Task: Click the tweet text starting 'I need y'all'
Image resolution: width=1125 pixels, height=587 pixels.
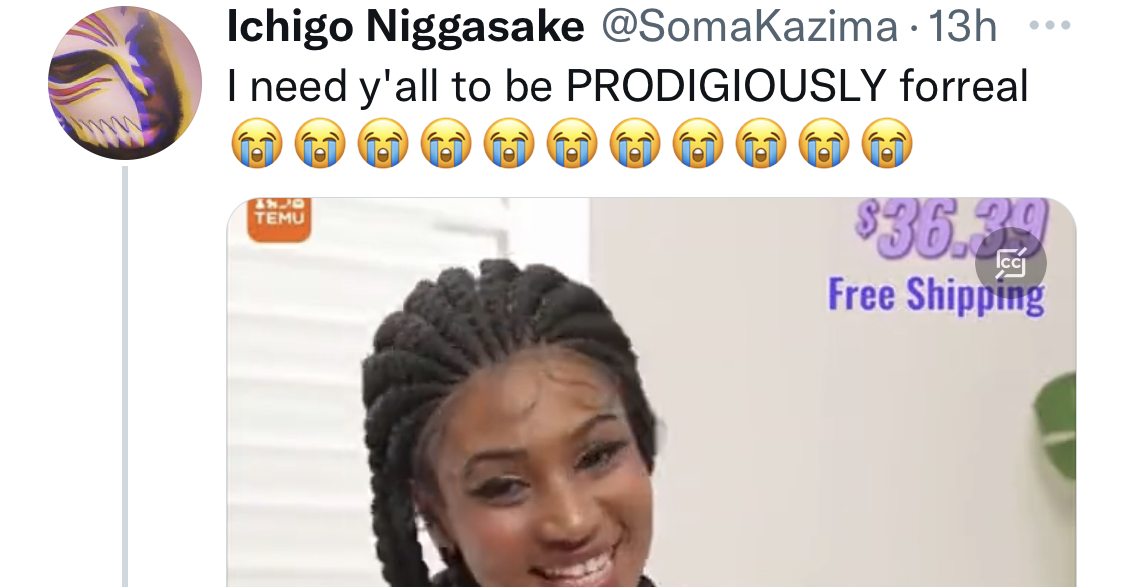Action: (627, 86)
